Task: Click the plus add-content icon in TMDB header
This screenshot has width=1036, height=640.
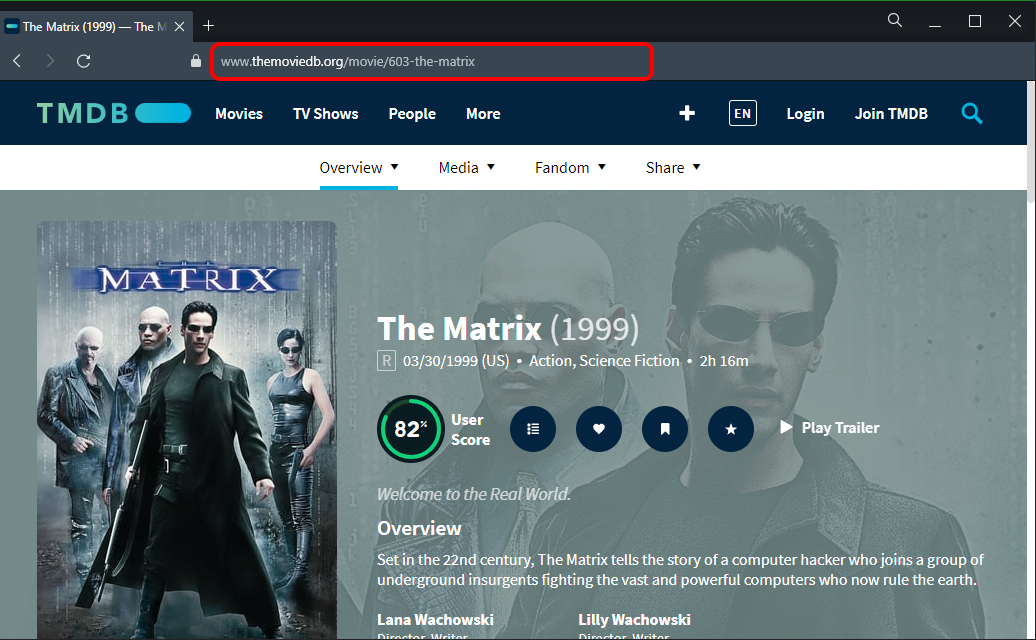Action: point(687,114)
